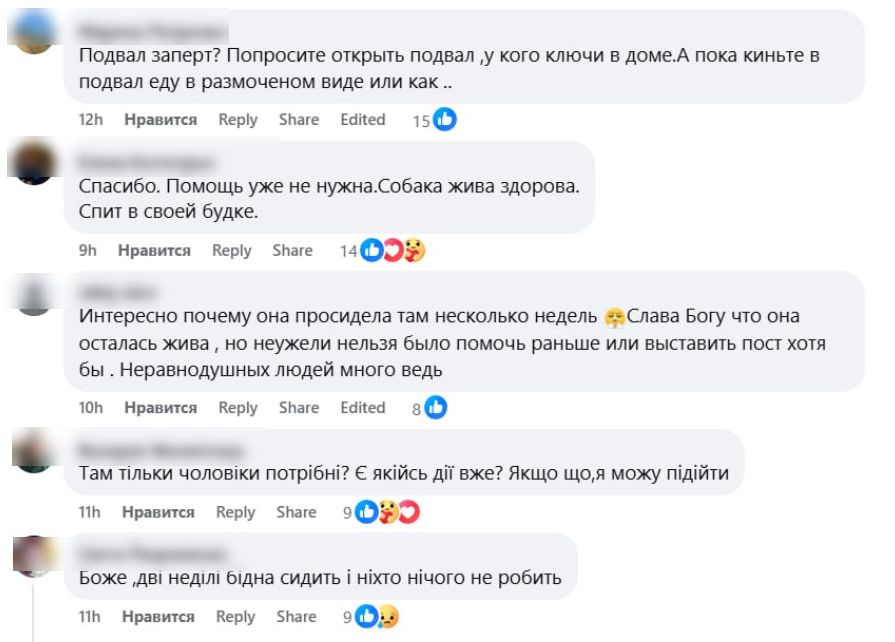Like the 'Подвал заперт' comment via Нравится
Screen dimensions: 895x642
[160, 120]
